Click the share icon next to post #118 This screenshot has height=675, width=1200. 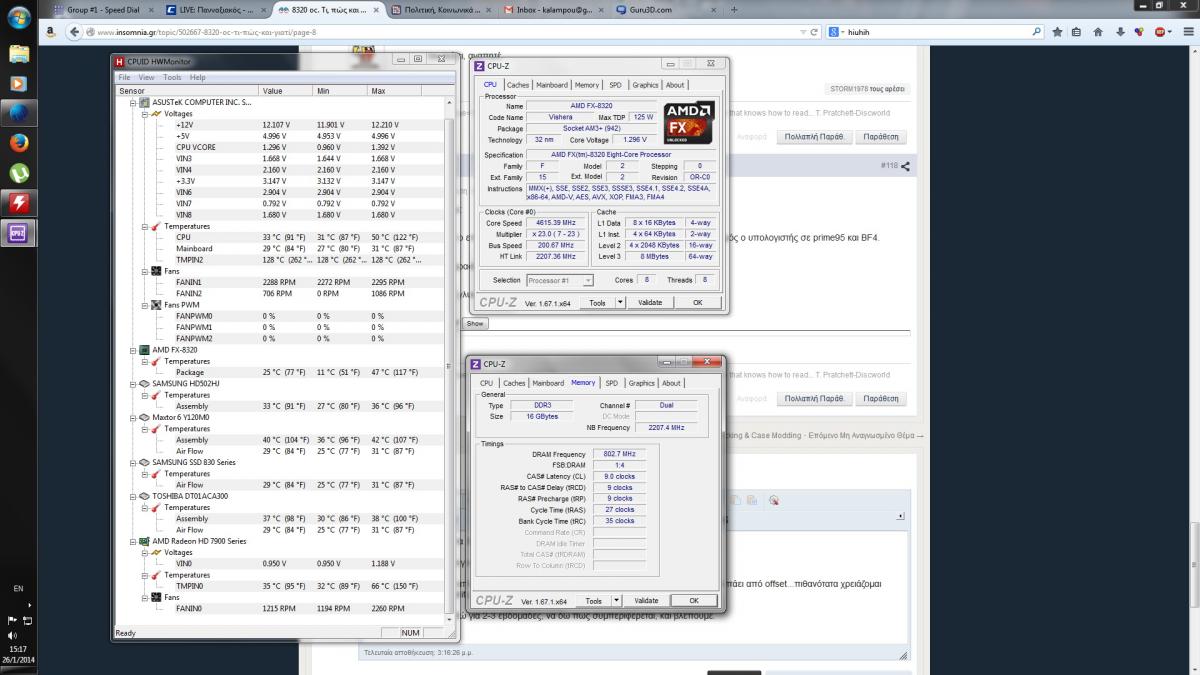905,166
